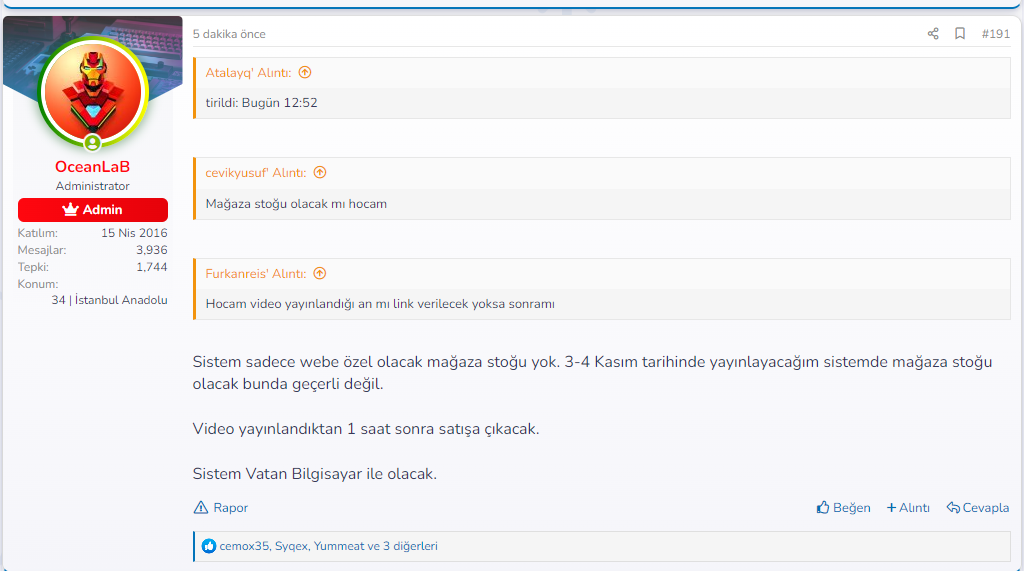Open the reactions list 'cemox35, Syqex, Yummeat ve 3 diğerleri'
Screen dimensions: 1024x571
click(328, 546)
